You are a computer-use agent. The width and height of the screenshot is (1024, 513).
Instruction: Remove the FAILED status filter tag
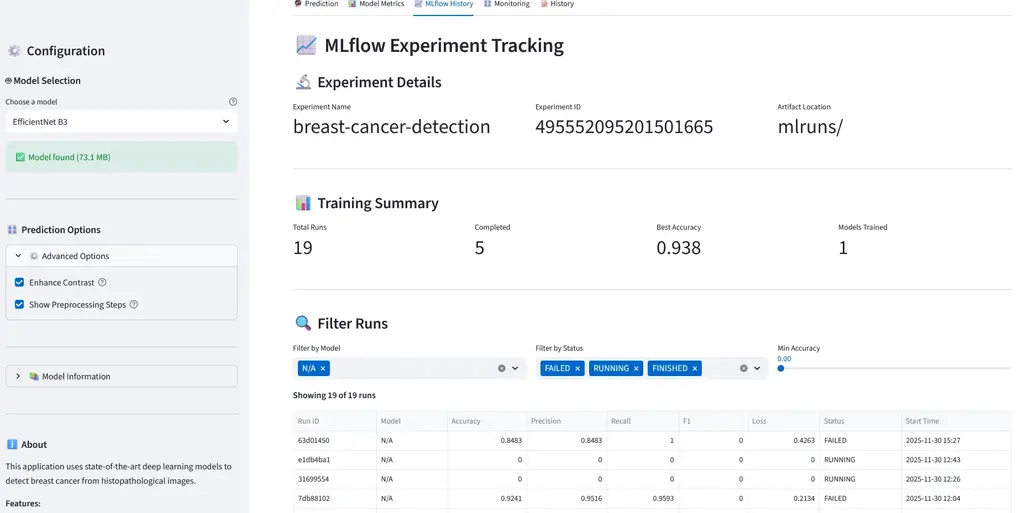[x=577, y=369]
